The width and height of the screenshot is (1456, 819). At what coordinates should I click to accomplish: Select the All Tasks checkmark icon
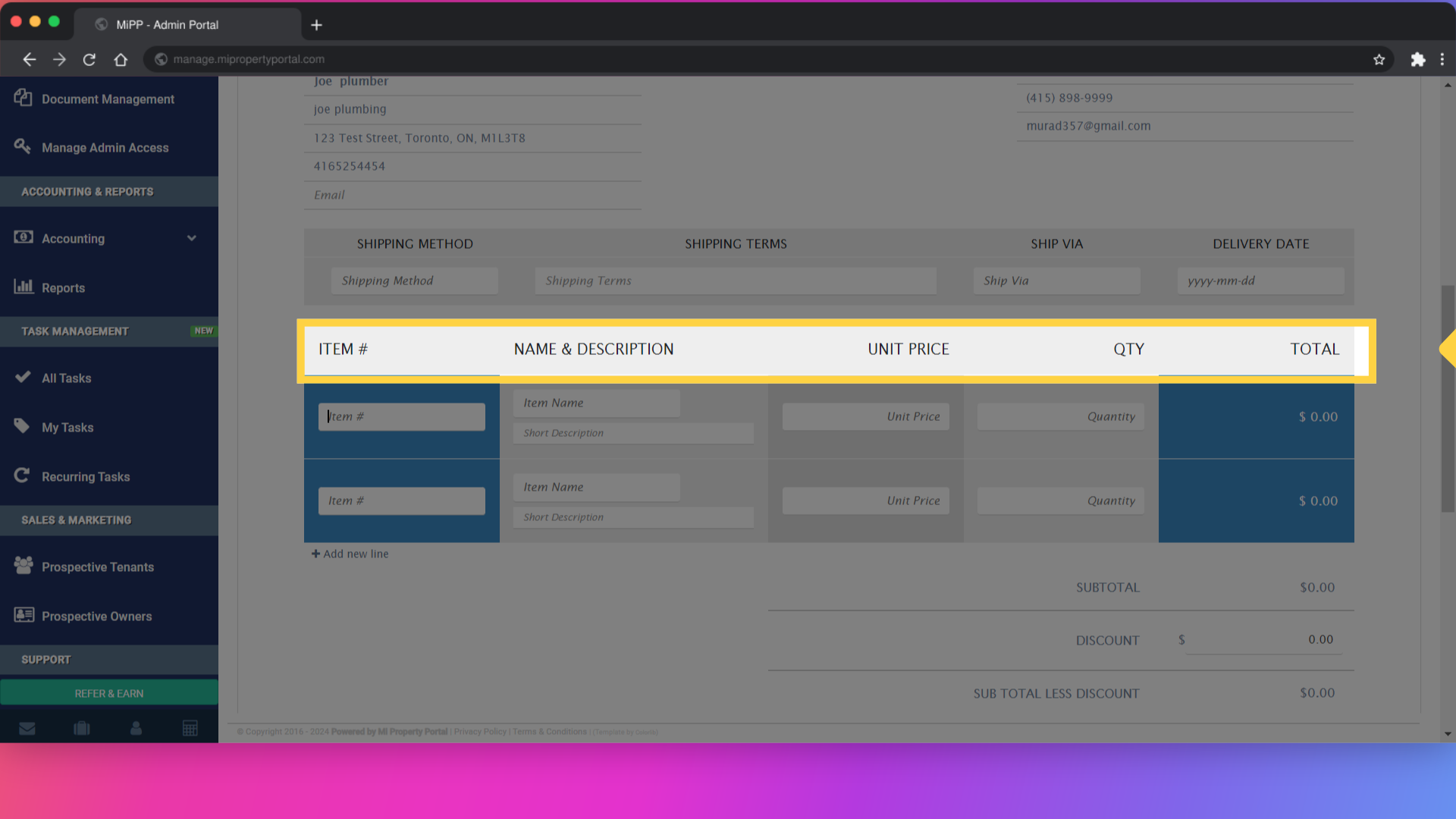click(x=23, y=378)
